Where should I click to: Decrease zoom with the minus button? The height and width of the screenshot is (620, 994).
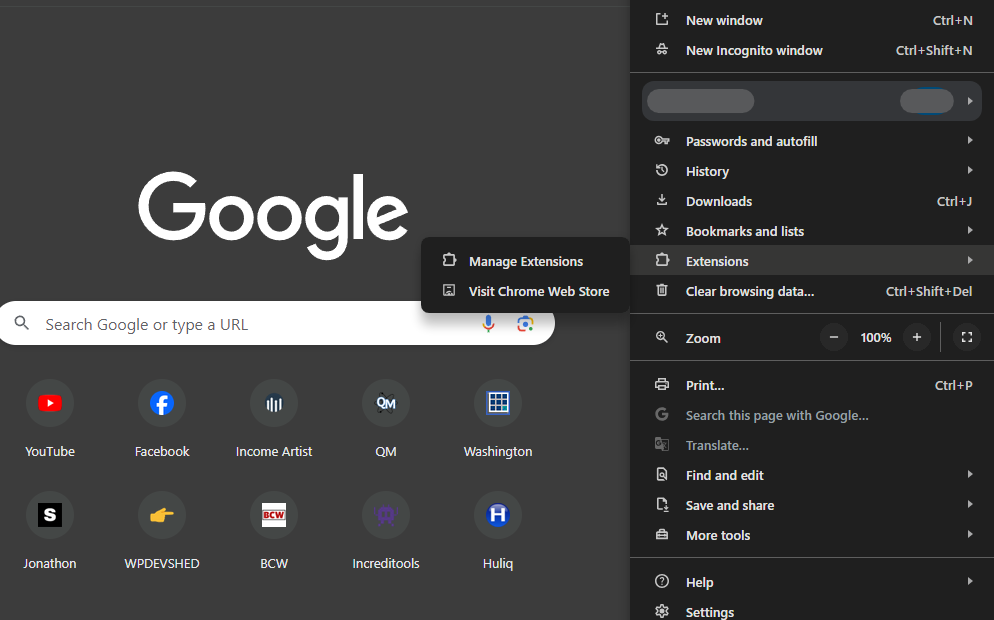(834, 337)
